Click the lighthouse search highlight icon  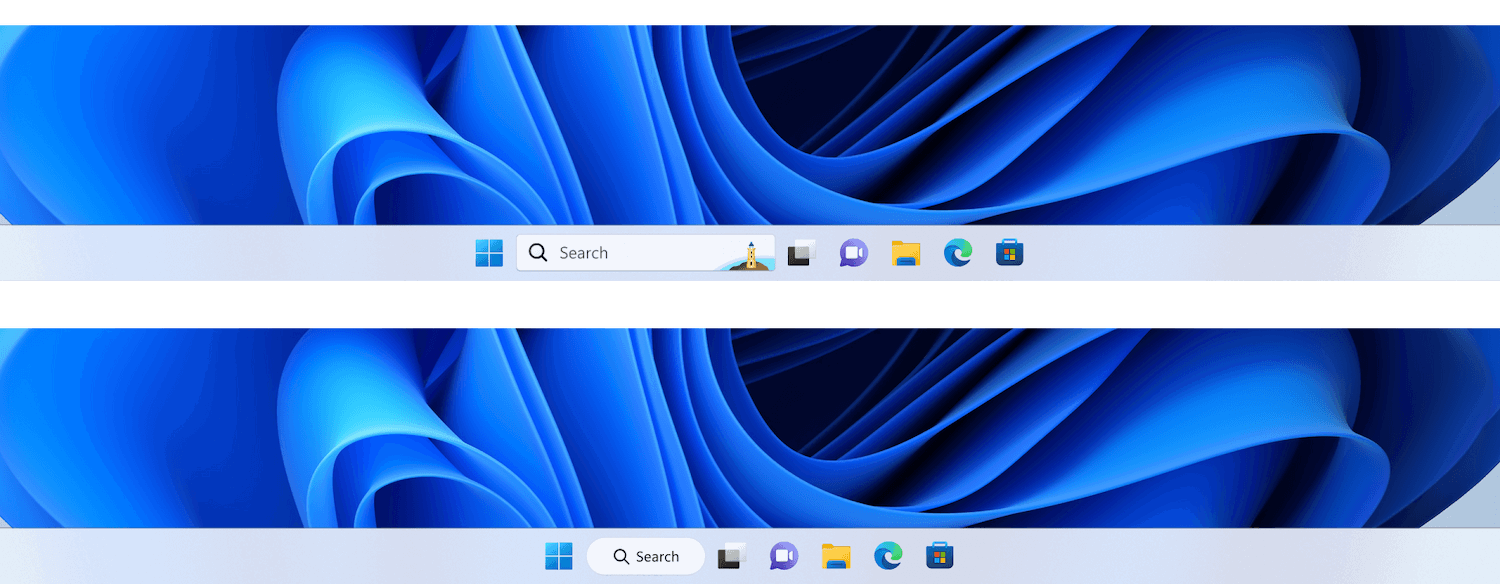[x=749, y=255]
